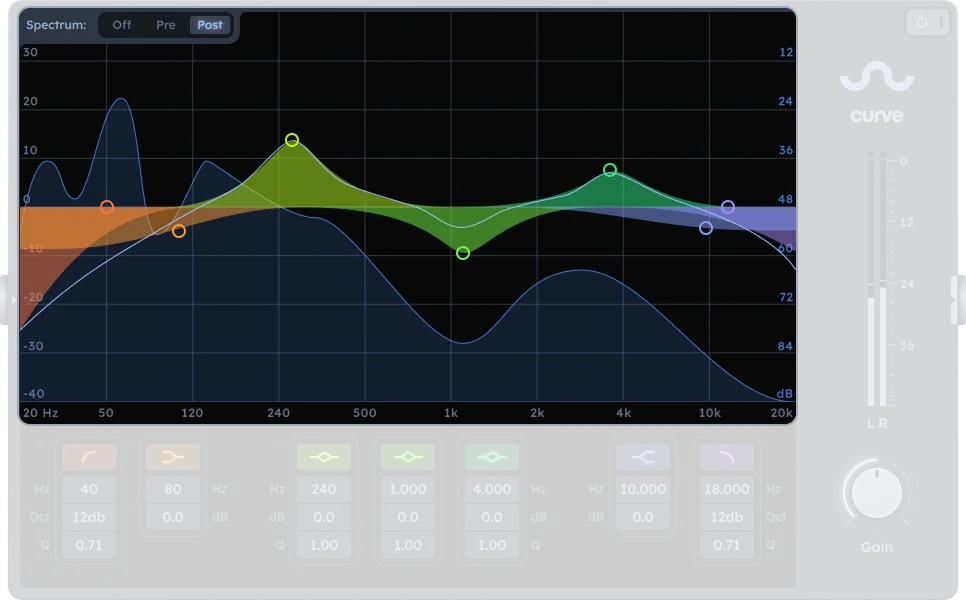966x600 pixels.
Task: Set spectrum analyzer to Off
Action: click(121, 25)
